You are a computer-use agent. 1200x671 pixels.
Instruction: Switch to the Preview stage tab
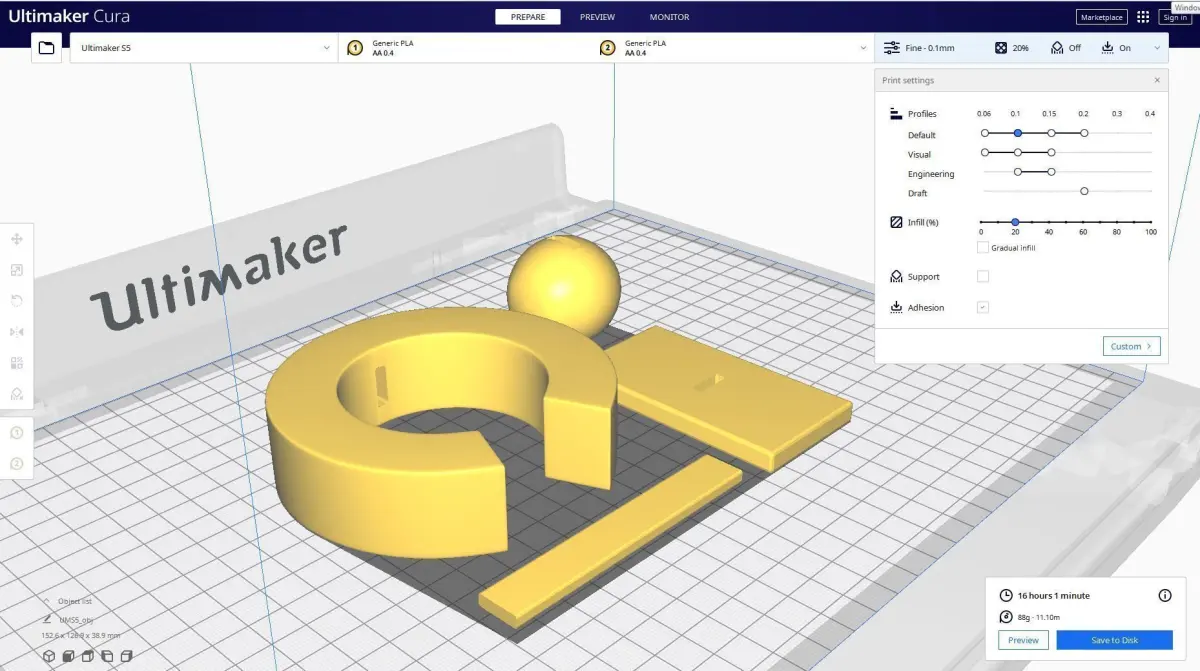click(597, 17)
